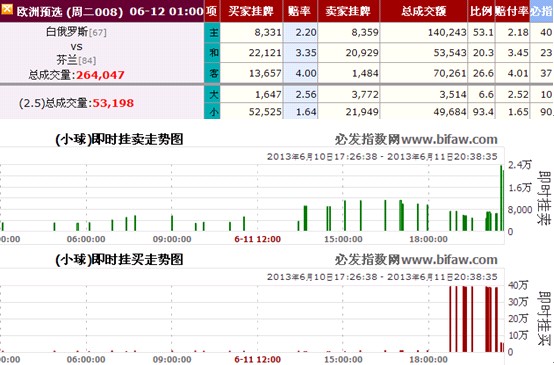
Task: Click the home-win odds 2.20 cell
Action: 300,33
